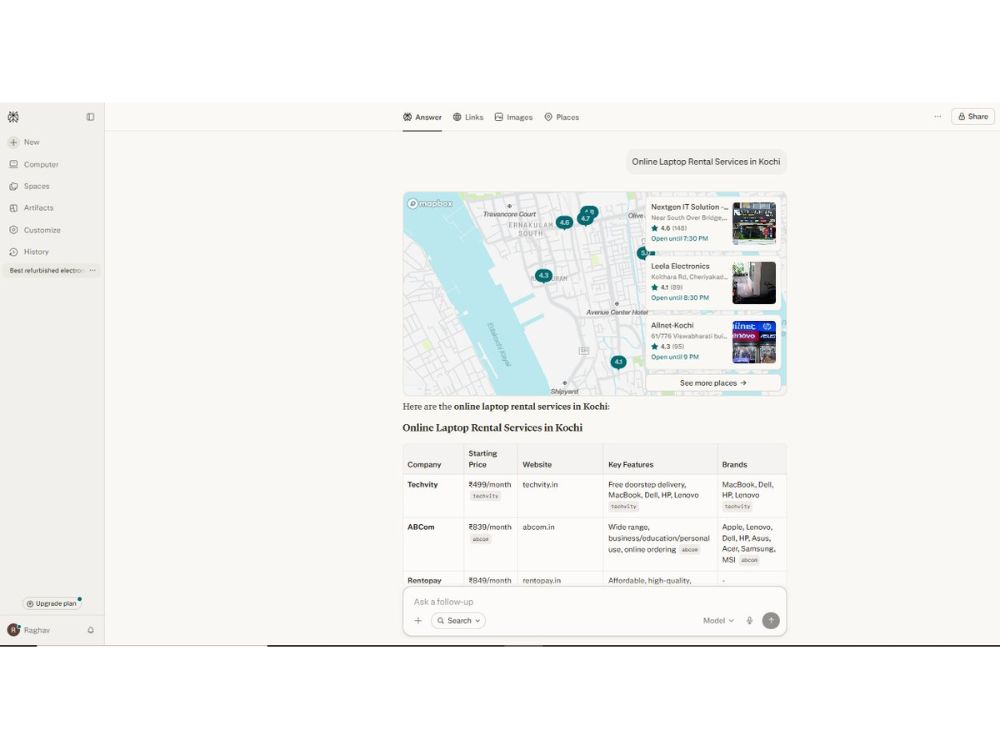This screenshot has height=750, width=1000.
Task: Click the See more places link
Action: pos(713,383)
